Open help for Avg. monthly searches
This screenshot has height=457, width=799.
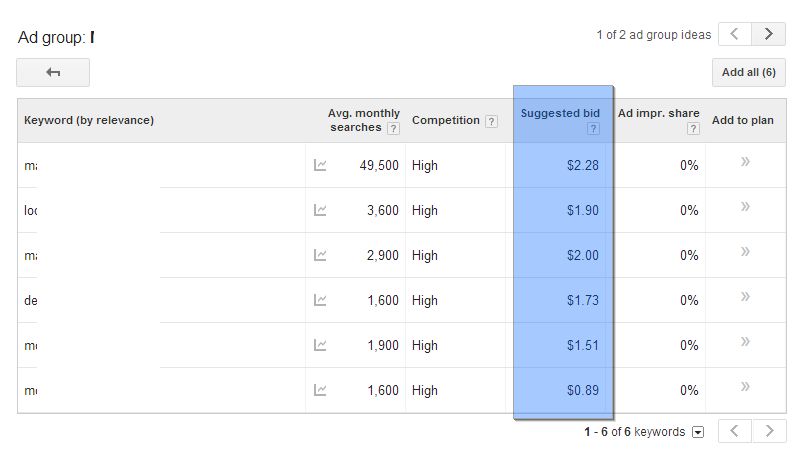[x=393, y=128]
